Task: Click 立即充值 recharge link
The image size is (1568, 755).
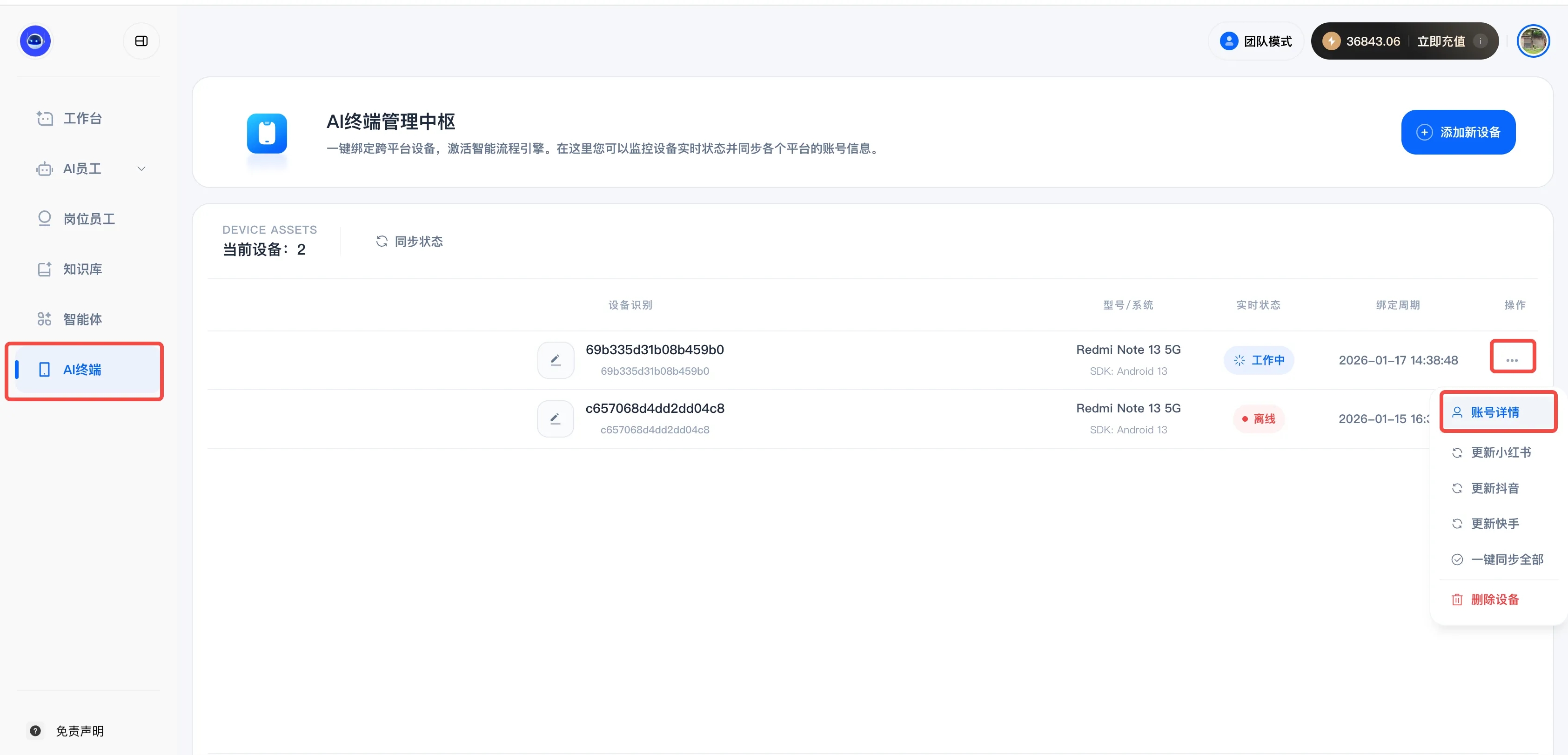Action: [1441, 41]
